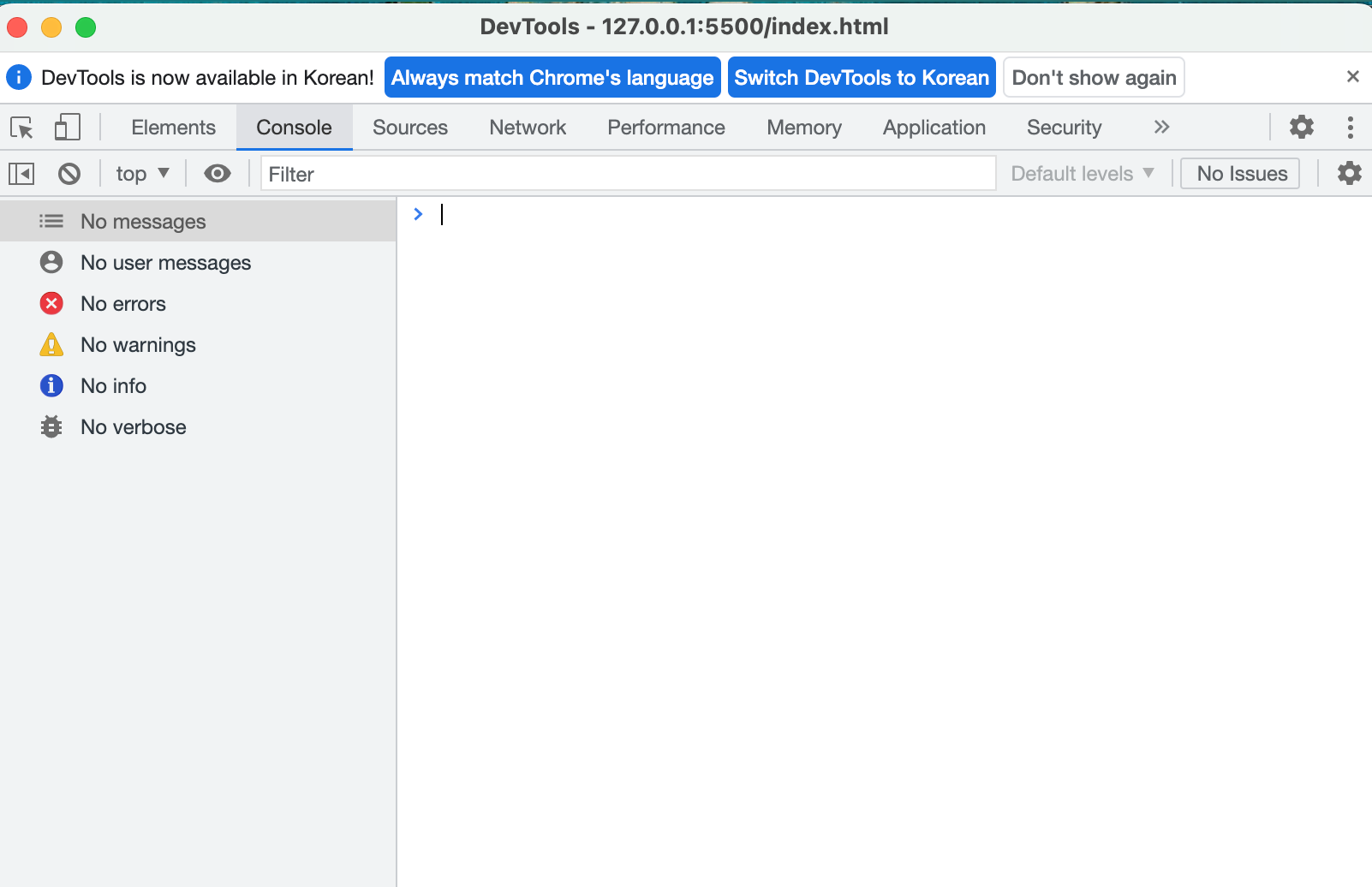Switch to the Security tab
The height and width of the screenshot is (887, 1372).
tap(1064, 128)
